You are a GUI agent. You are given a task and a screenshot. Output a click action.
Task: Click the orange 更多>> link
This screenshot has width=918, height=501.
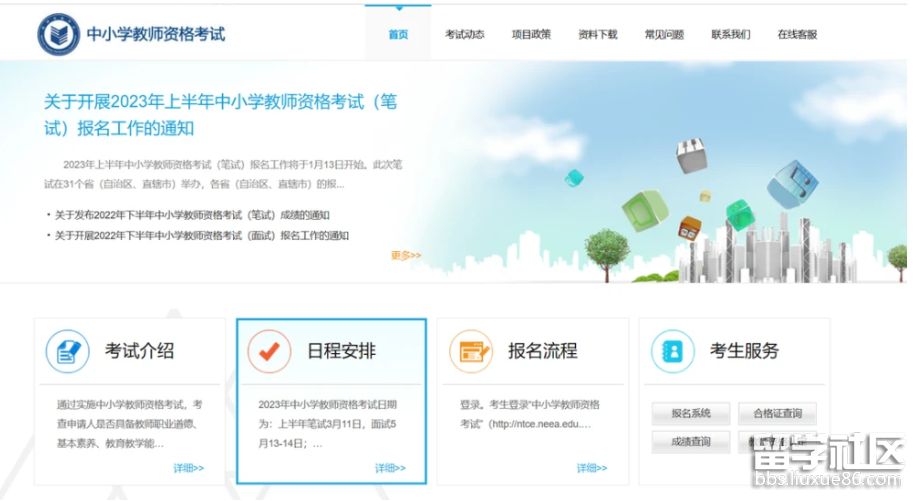pyautogui.click(x=406, y=255)
